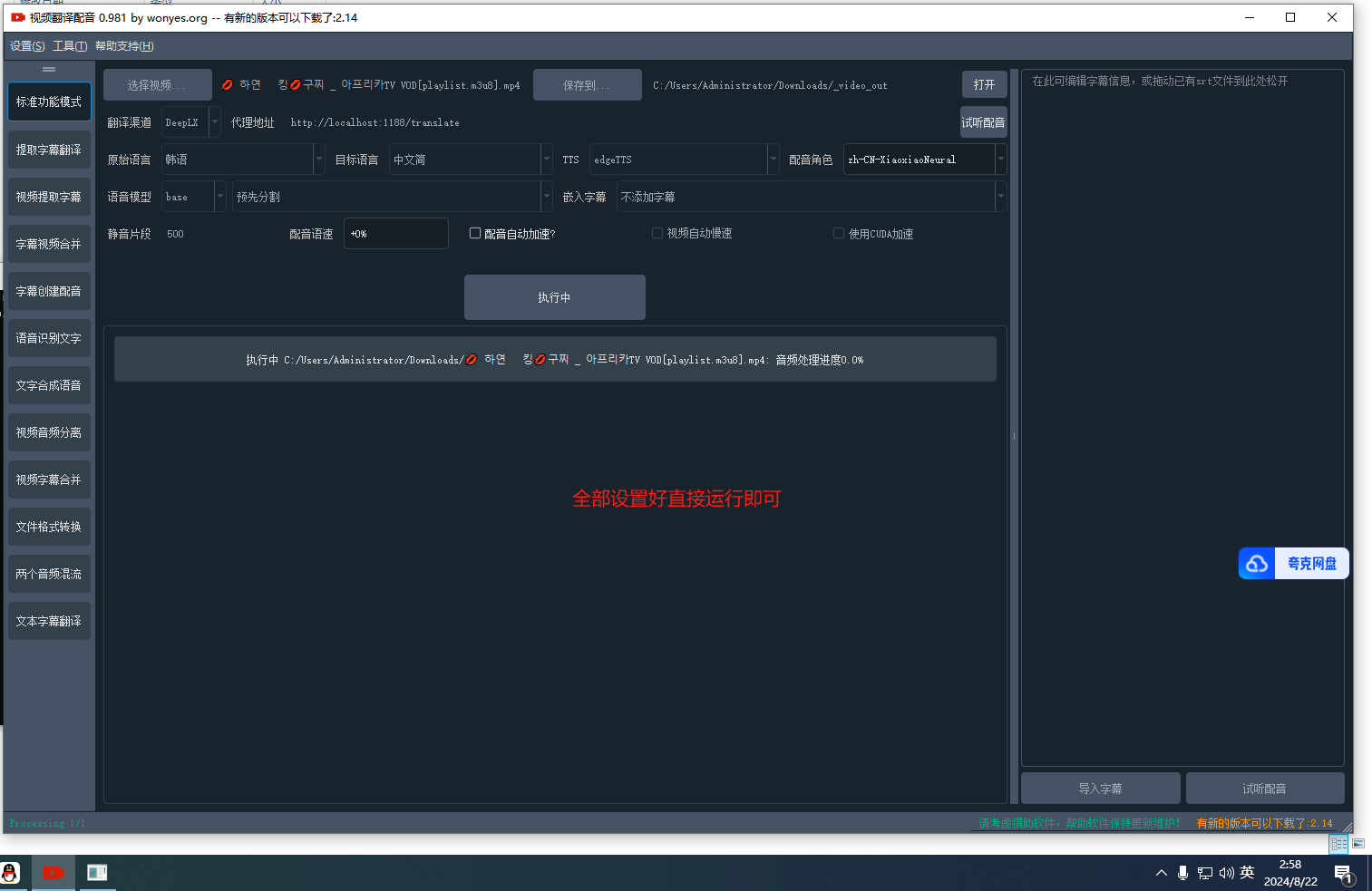Click the 选择视频 button

[157, 85]
